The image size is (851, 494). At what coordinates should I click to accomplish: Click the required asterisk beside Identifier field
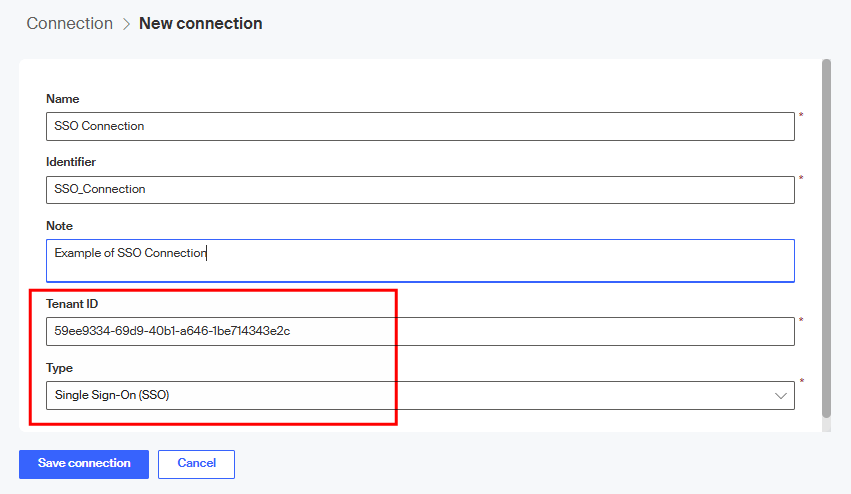[x=801, y=180]
